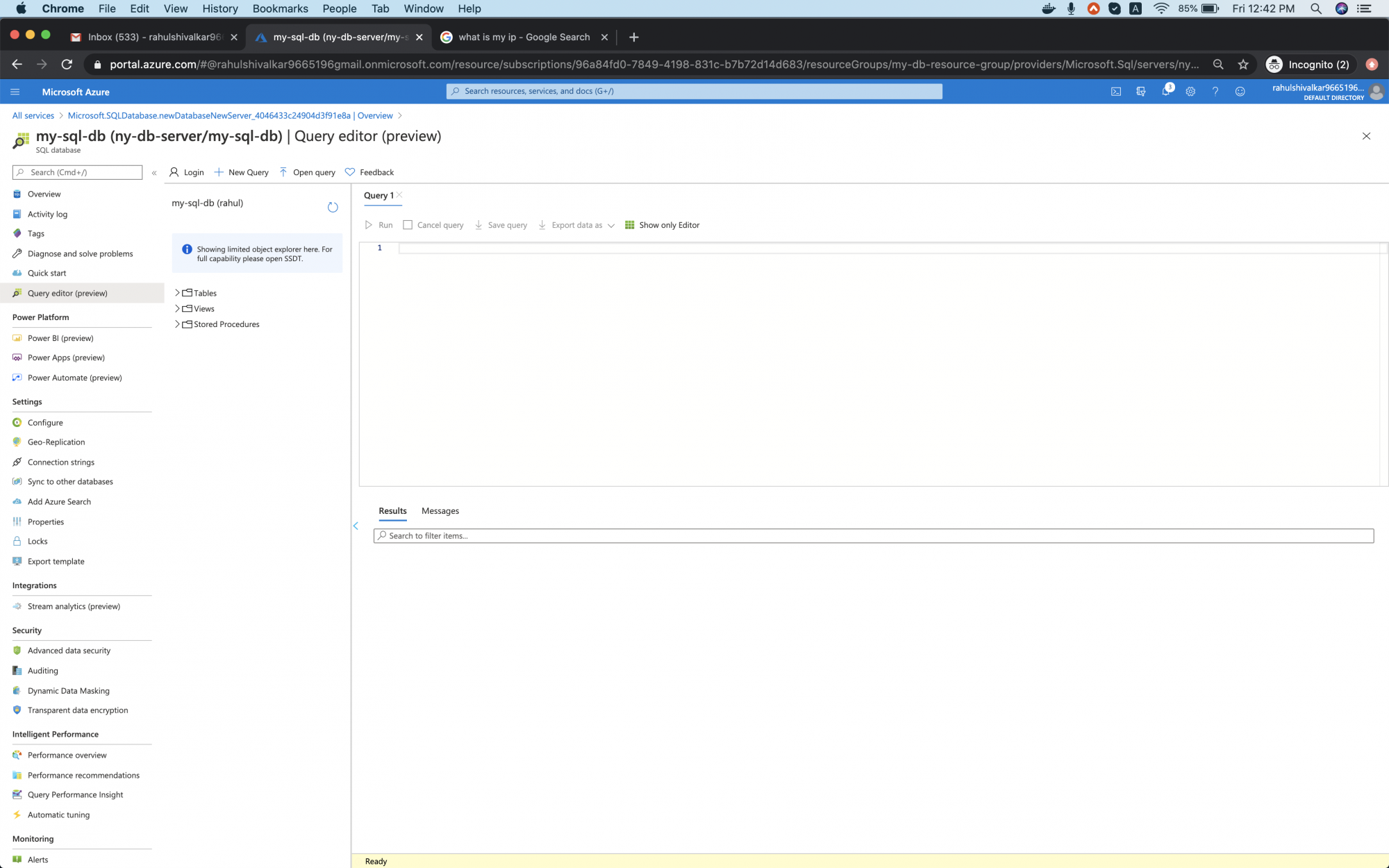
Task: Open the All services breadcrumb link
Action: [32, 115]
